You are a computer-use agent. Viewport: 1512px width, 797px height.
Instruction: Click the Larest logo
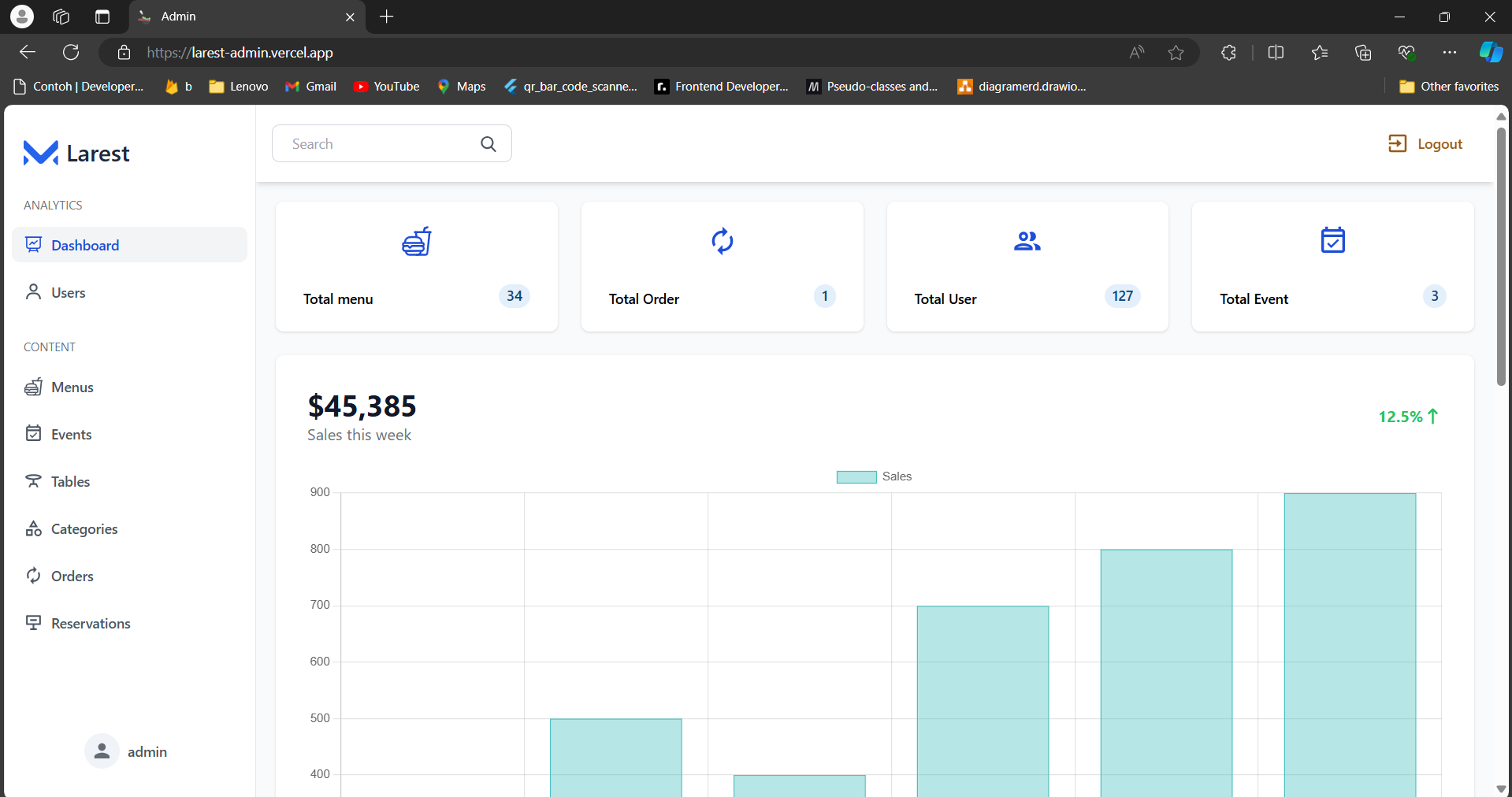pos(76,153)
